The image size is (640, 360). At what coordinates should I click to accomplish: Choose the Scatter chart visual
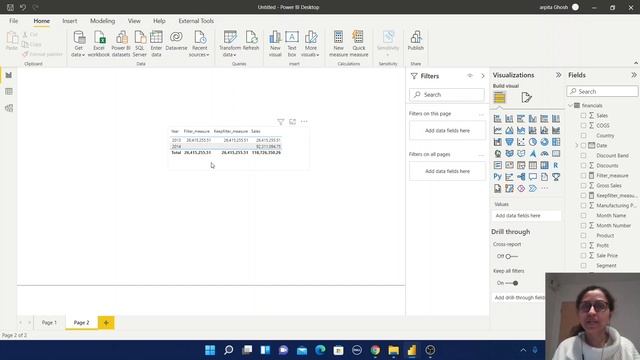pos(521,142)
